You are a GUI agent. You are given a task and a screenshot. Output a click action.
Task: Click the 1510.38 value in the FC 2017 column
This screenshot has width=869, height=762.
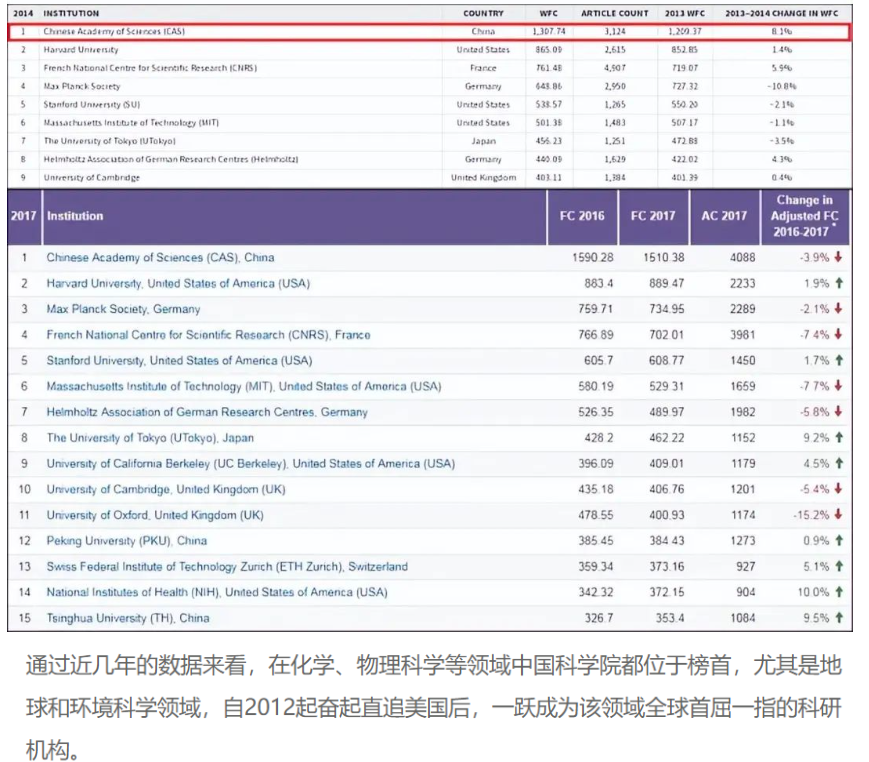(663, 258)
